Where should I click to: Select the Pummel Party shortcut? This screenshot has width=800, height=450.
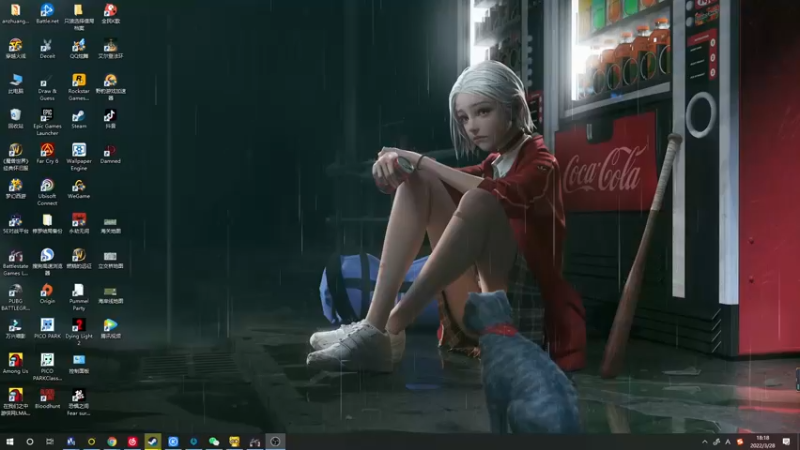(x=79, y=297)
